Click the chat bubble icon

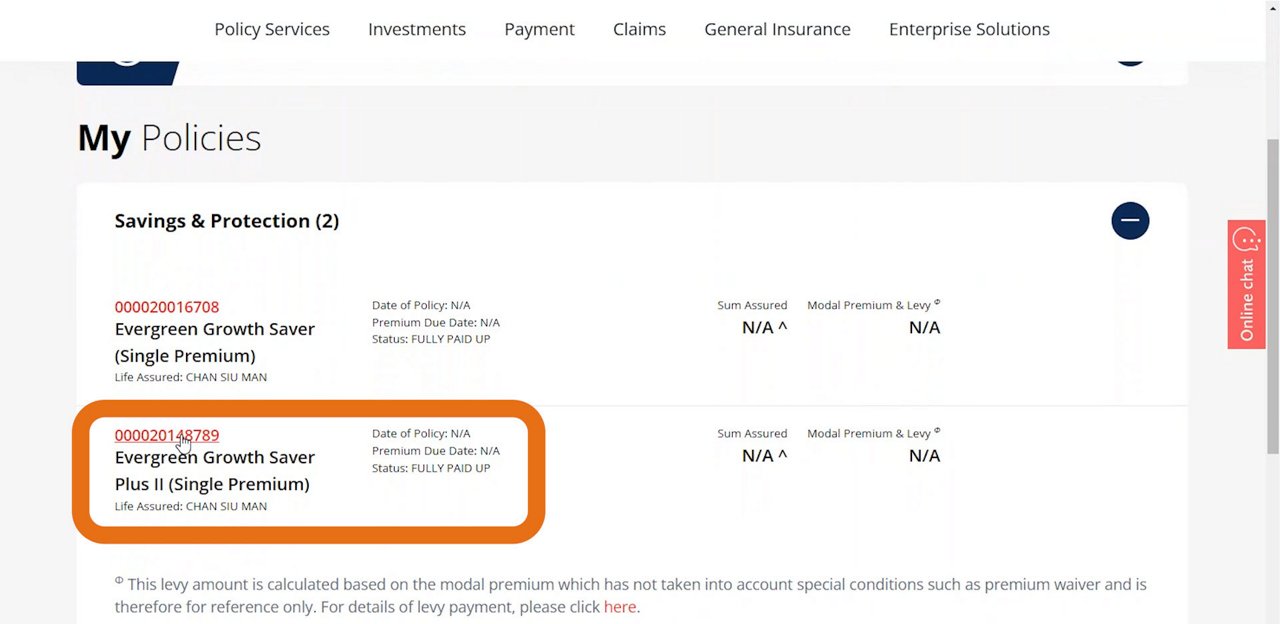[1246, 240]
